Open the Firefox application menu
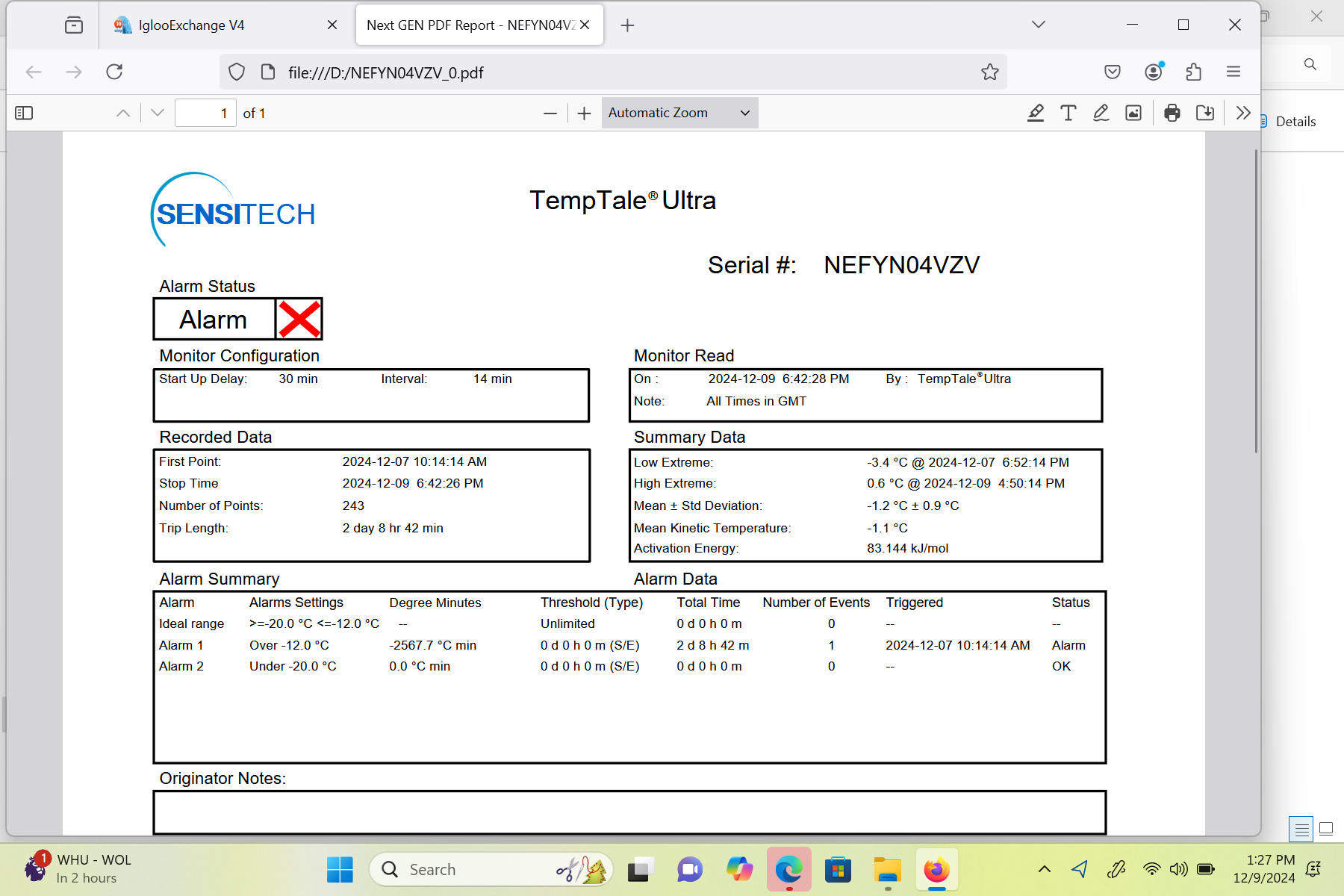Image resolution: width=1344 pixels, height=896 pixels. coord(1233,72)
